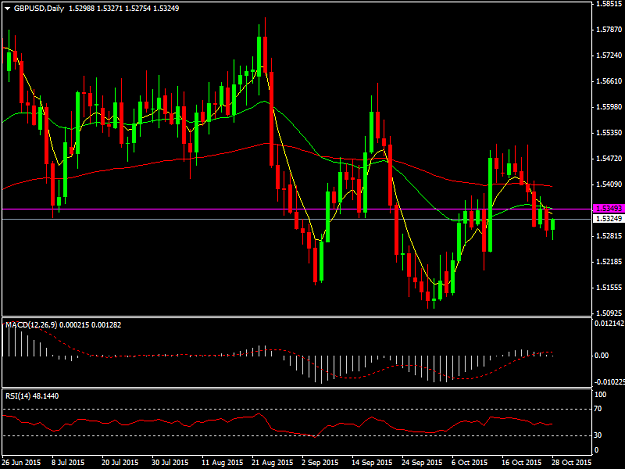The width and height of the screenshot is (625, 469).
Task: Open the chart menu triangle beside GBPUSD
Action: click(x=7, y=8)
